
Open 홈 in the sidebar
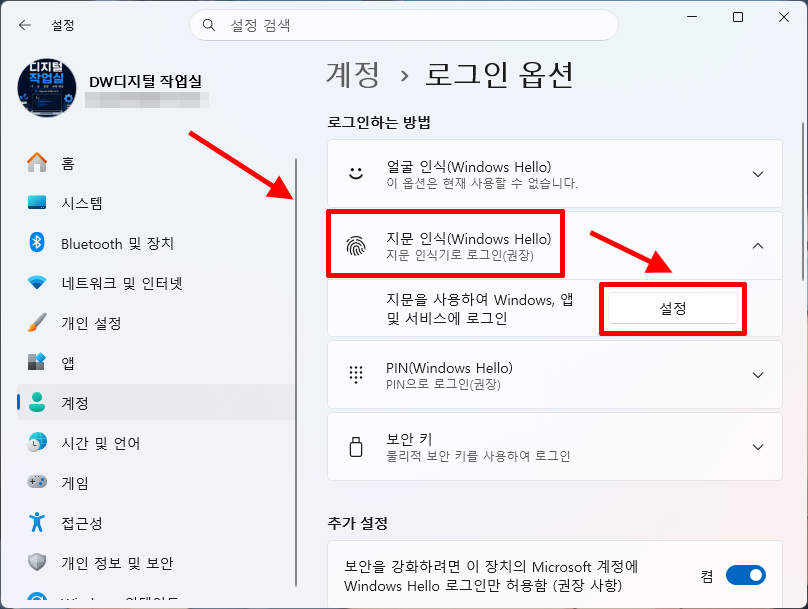pos(156,163)
